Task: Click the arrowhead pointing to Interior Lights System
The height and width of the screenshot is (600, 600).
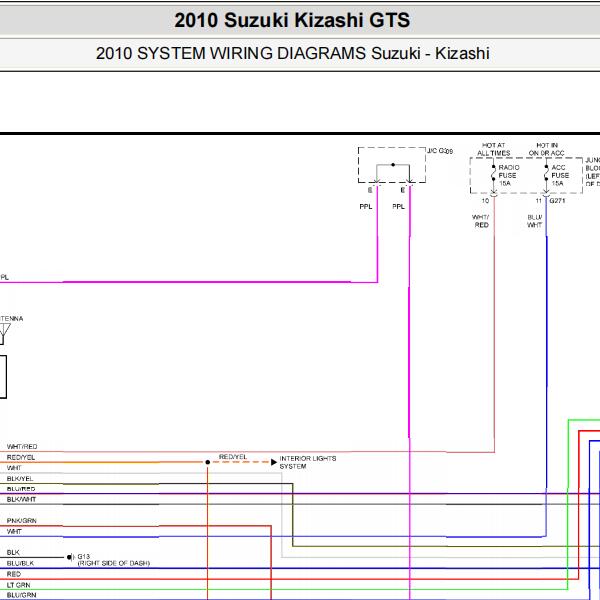Action: tap(274, 462)
